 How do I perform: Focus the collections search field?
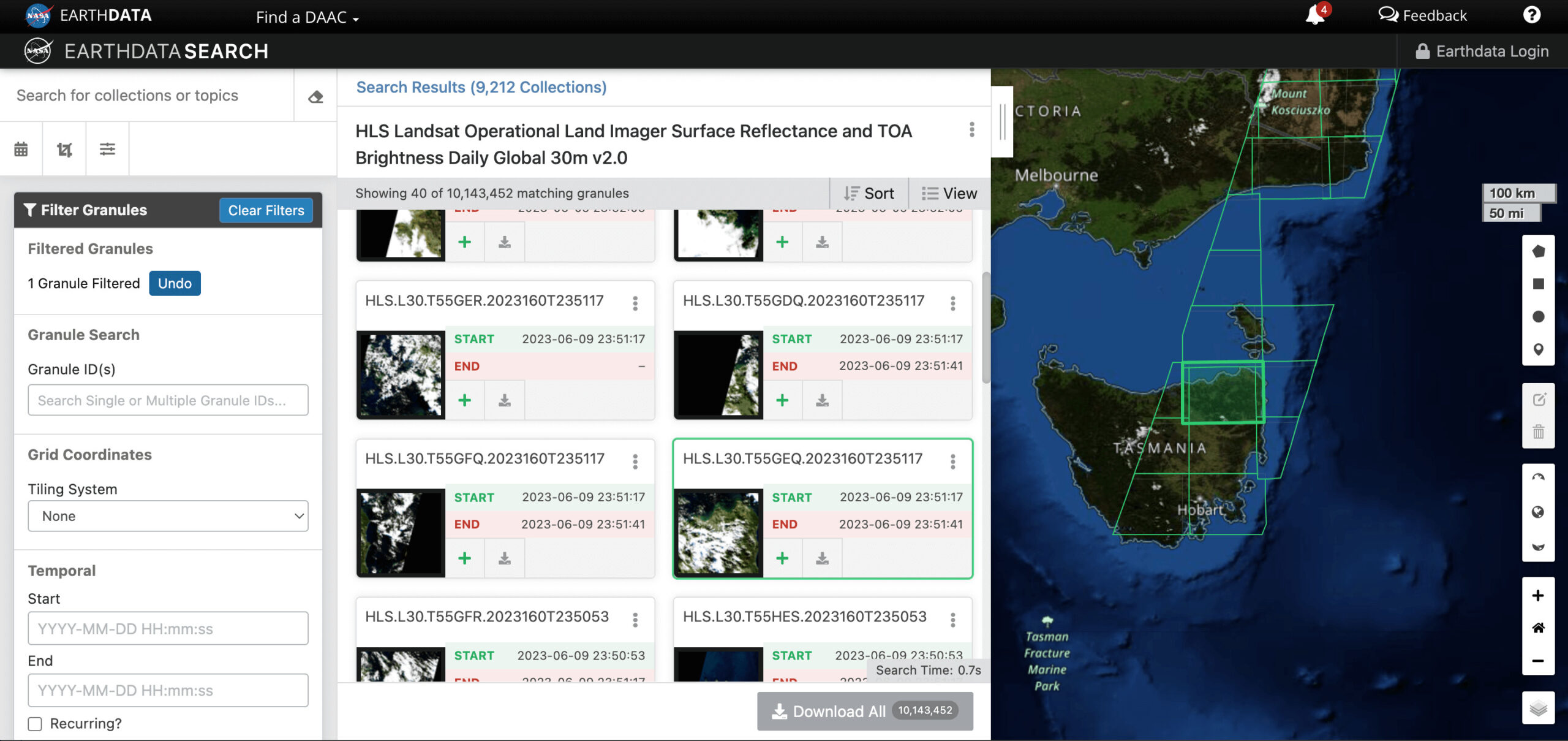tap(147, 96)
